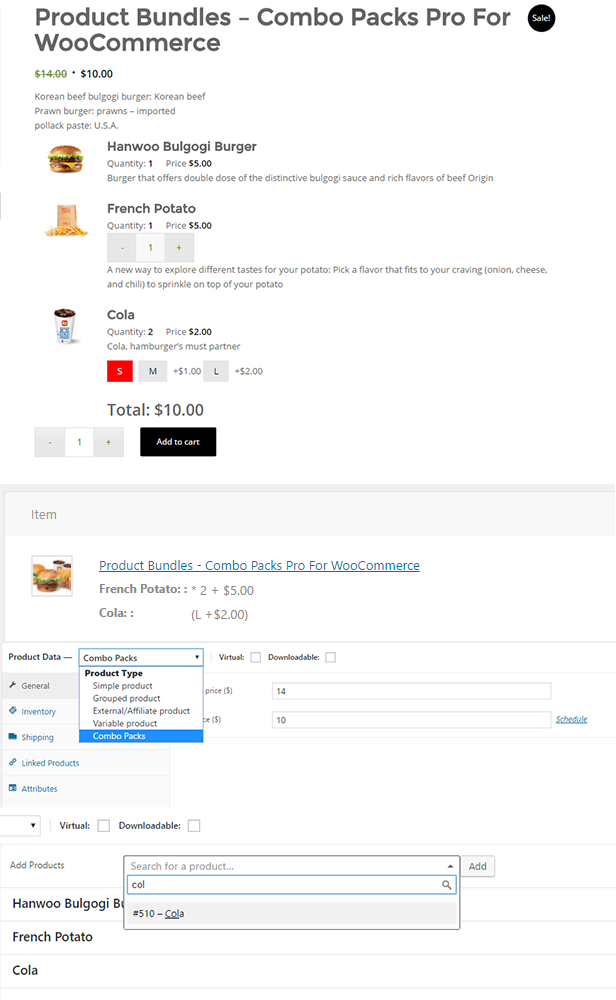This screenshot has height=1000, width=616.
Task: Increase combo quantity beside Add to cart
Action: [x=108, y=442]
